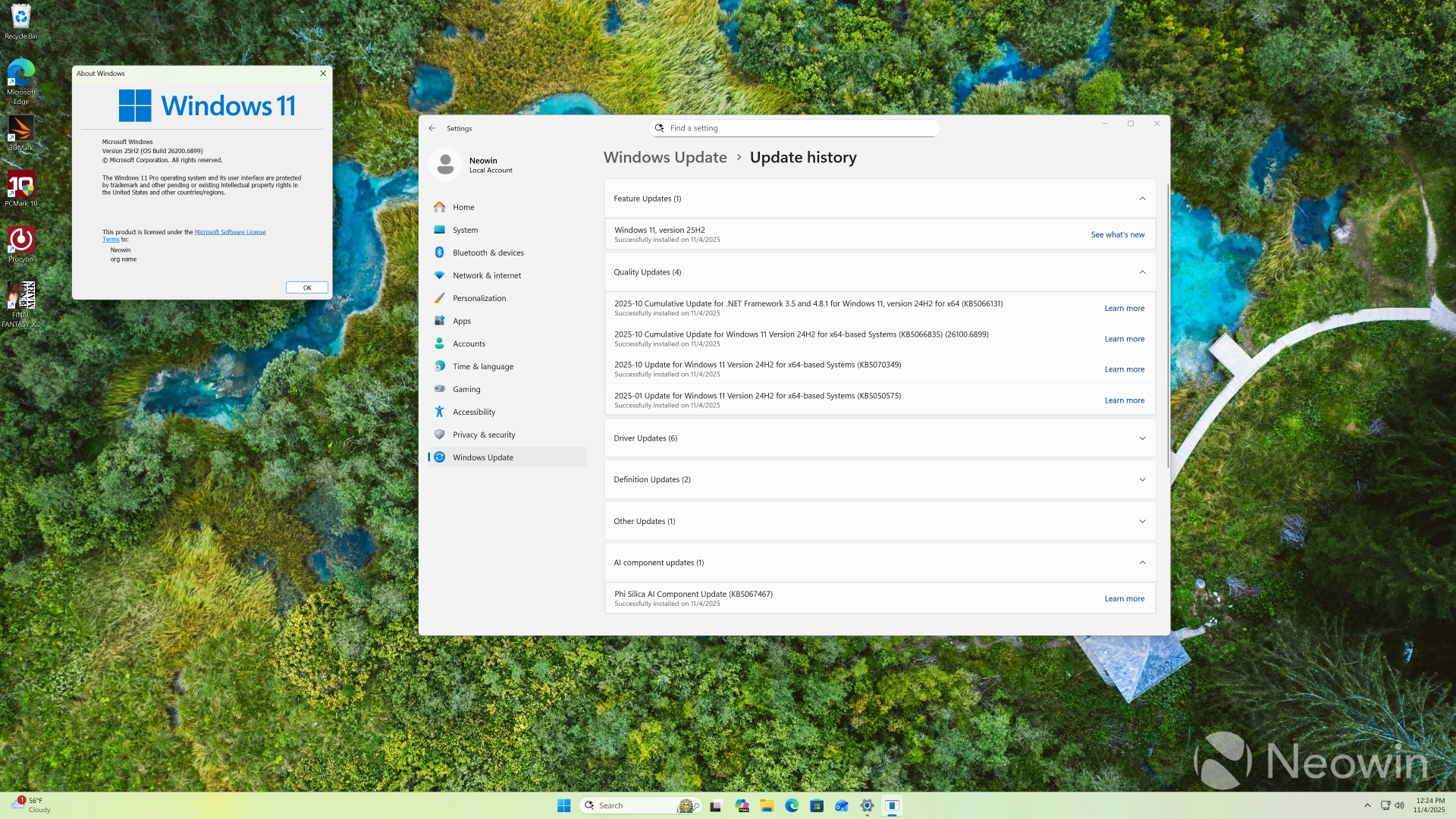Click the Home house icon in sidebar
Viewport: 1456px width, 819px height.
(x=440, y=207)
